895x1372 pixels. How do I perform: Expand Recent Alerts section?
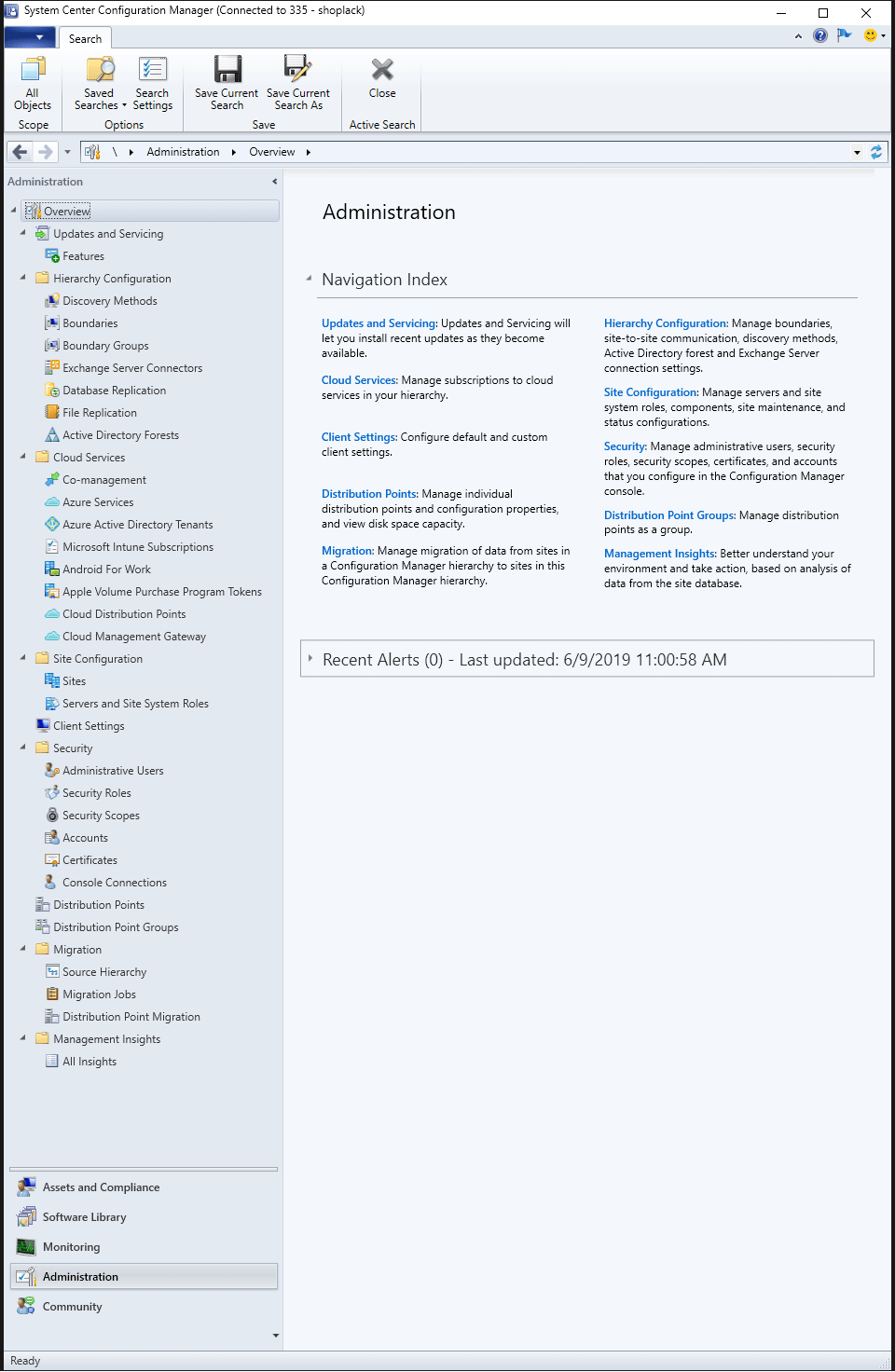point(310,658)
